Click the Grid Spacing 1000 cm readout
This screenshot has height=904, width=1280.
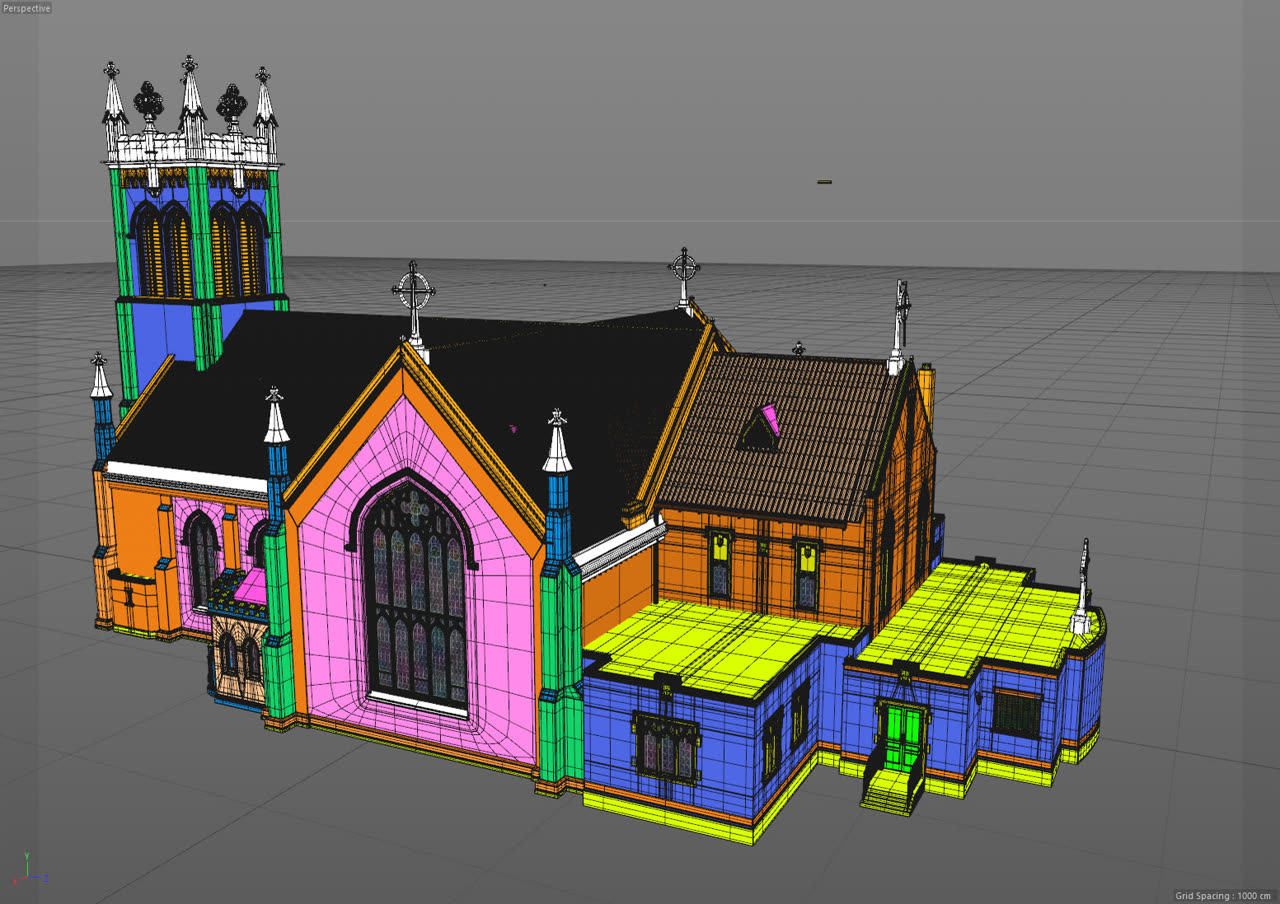[x=1224, y=896]
